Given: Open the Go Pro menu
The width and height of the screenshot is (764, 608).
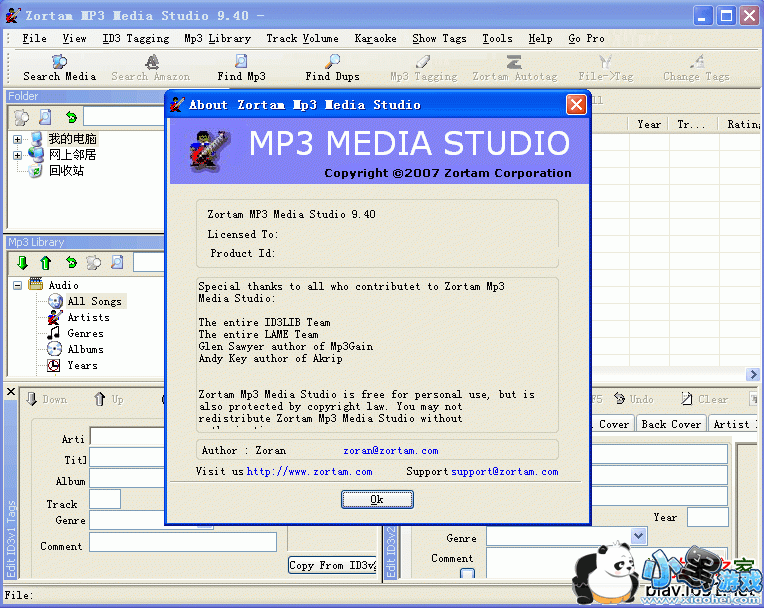Looking at the screenshot, I should tap(586, 38).
